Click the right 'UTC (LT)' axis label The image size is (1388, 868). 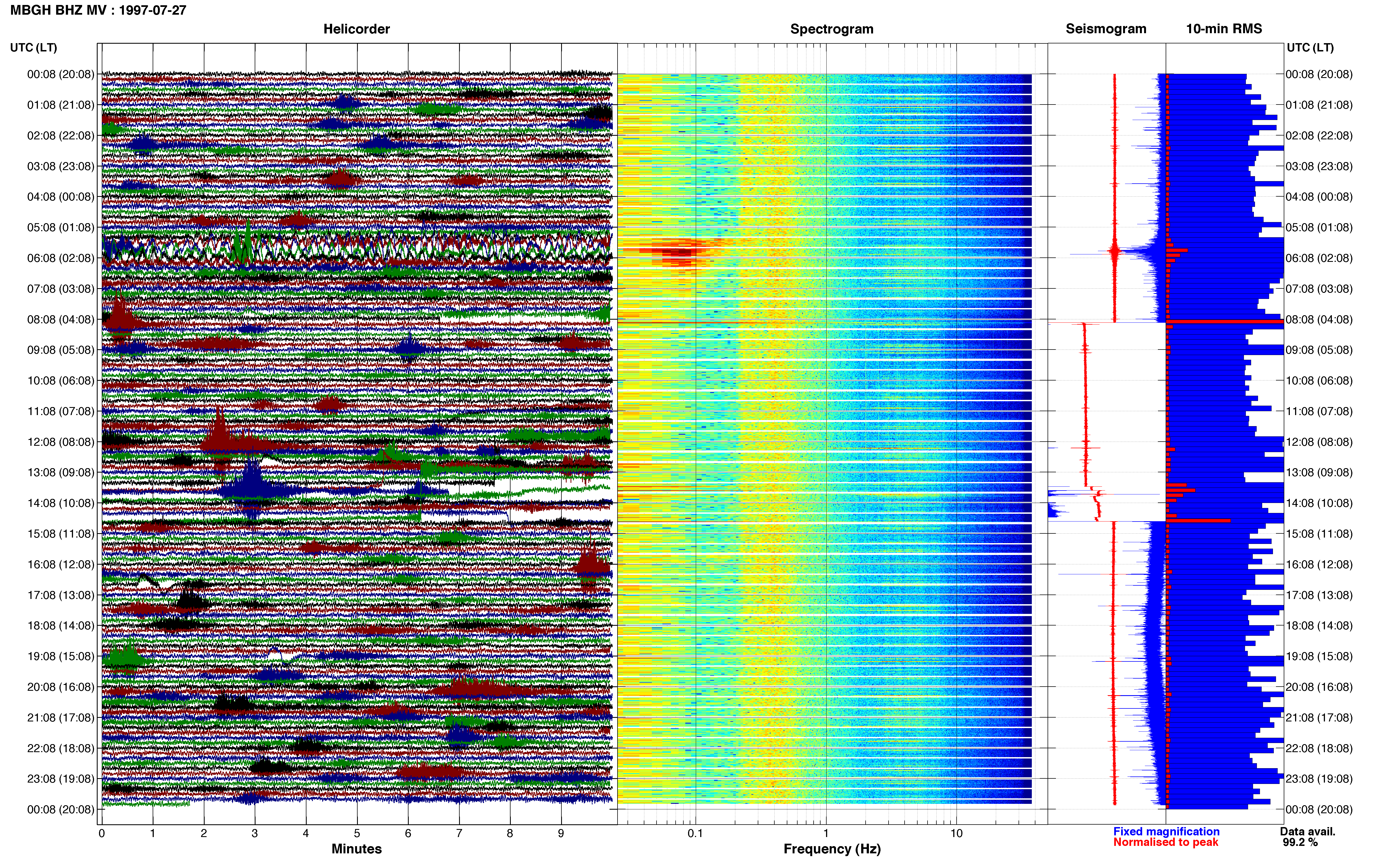tap(1311, 48)
